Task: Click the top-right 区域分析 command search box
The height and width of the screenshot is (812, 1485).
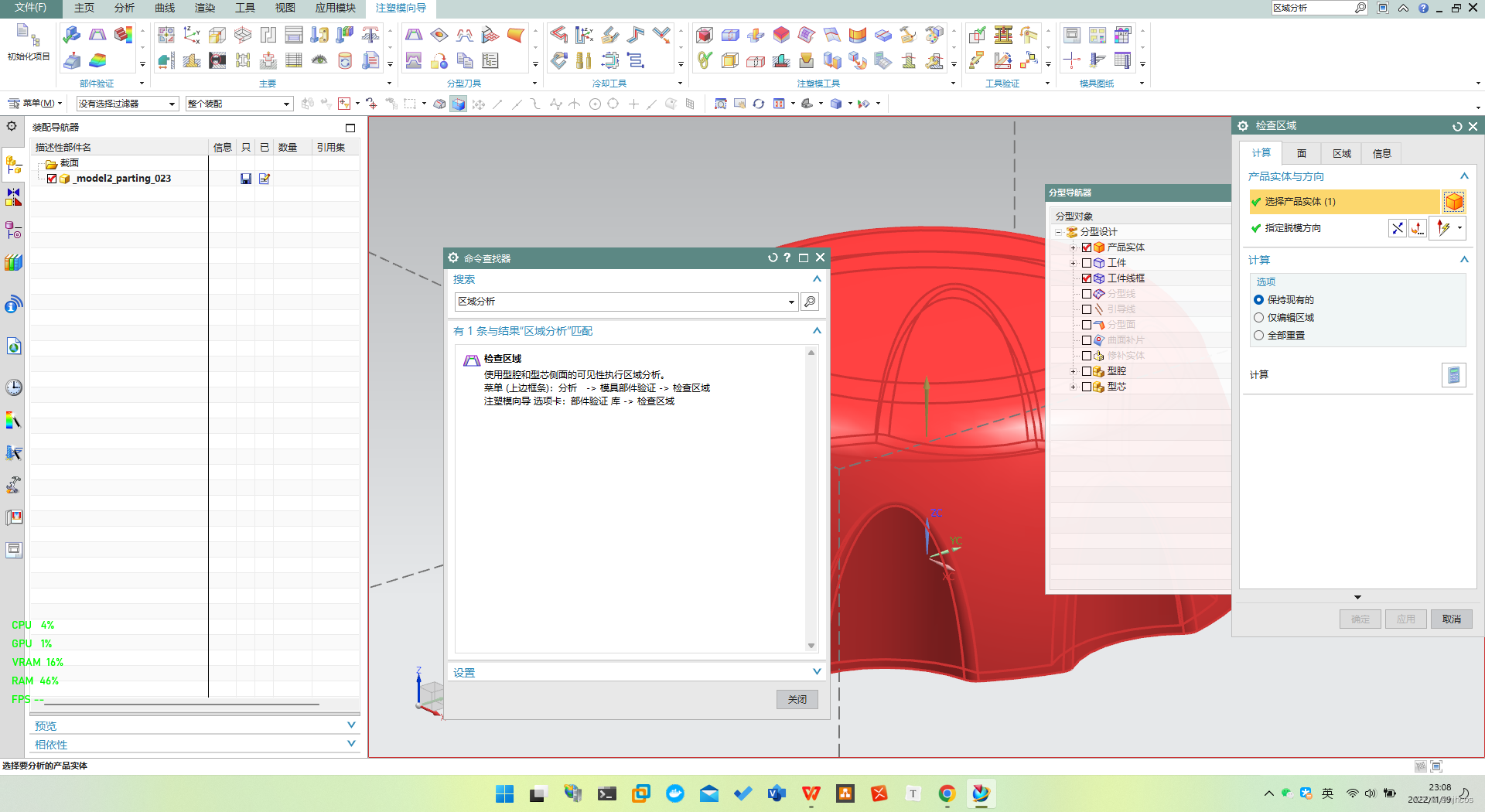Action: [1313, 8]
